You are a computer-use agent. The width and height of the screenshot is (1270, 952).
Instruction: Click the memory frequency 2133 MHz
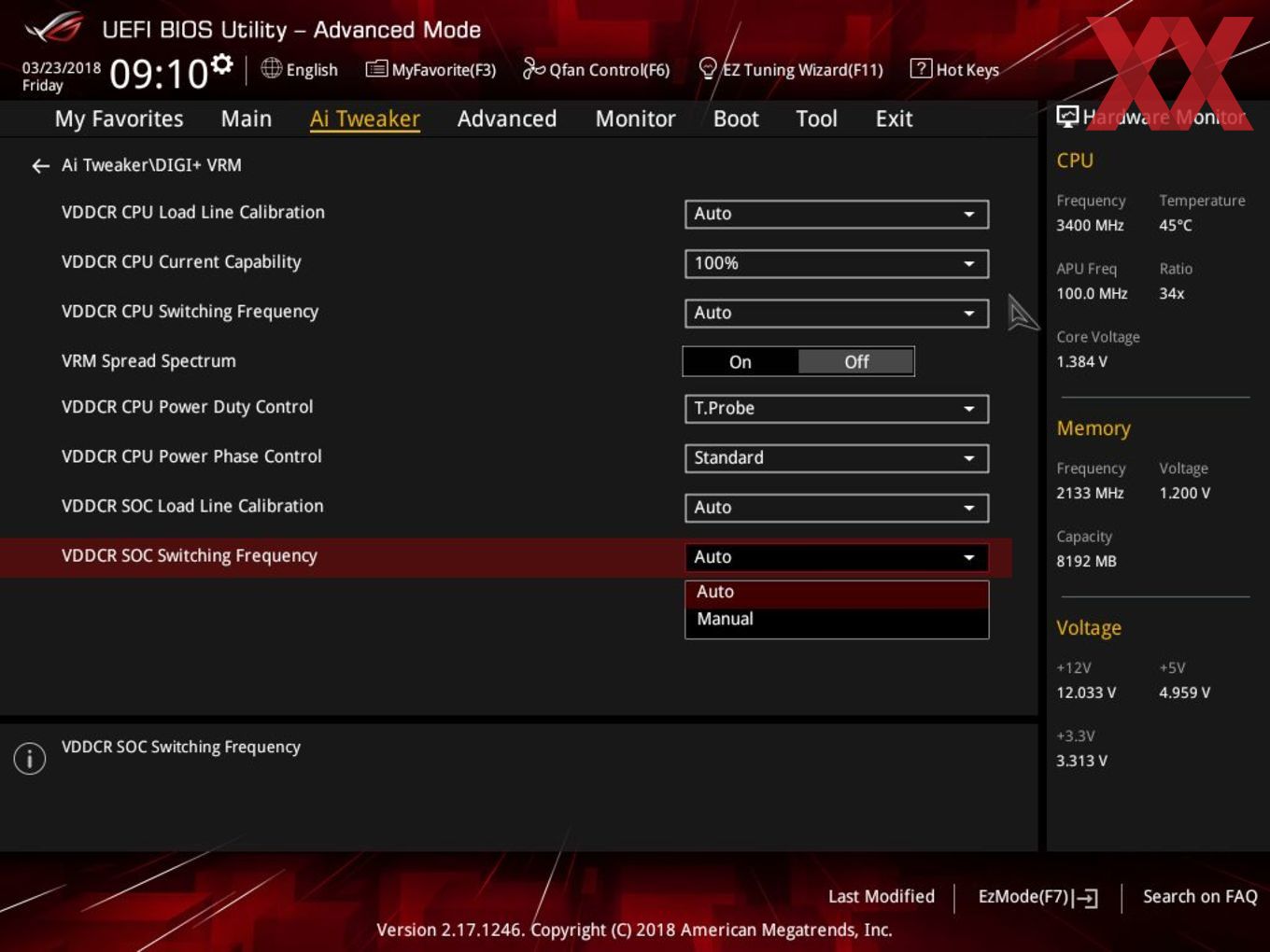1090,493
